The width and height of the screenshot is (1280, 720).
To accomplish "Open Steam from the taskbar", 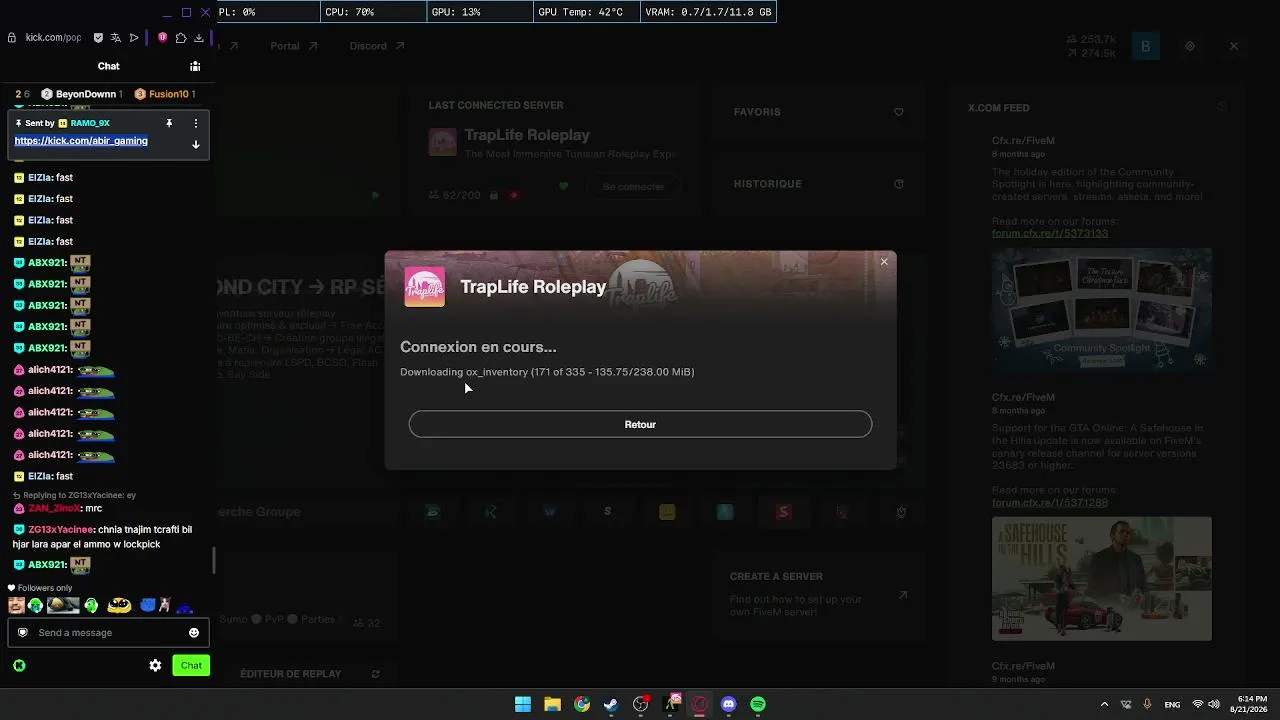I will click(611, 704).
